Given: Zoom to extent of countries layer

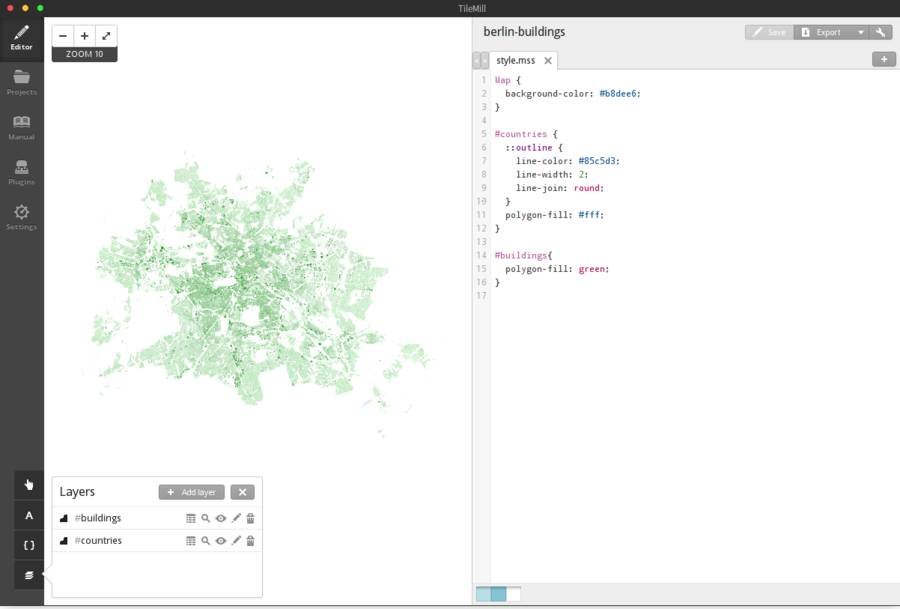Looking at the screenshot, I should pos(205,541).
